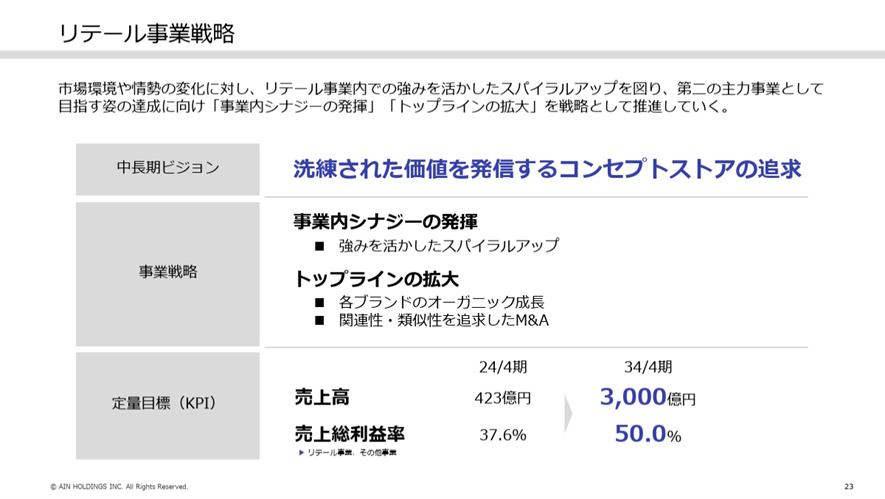Viewport: 885px width, 499px height.
Task: Click the 50.0% target gross margin
Action: pos(647,435)
